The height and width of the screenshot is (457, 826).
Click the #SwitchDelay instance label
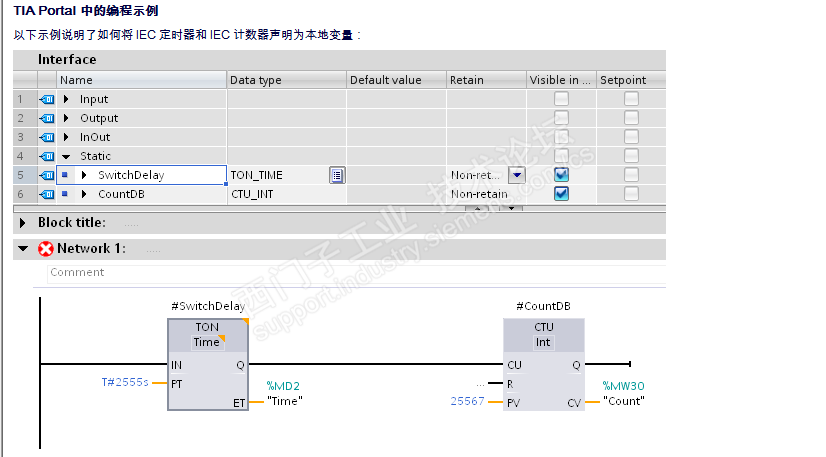point(208,306)
